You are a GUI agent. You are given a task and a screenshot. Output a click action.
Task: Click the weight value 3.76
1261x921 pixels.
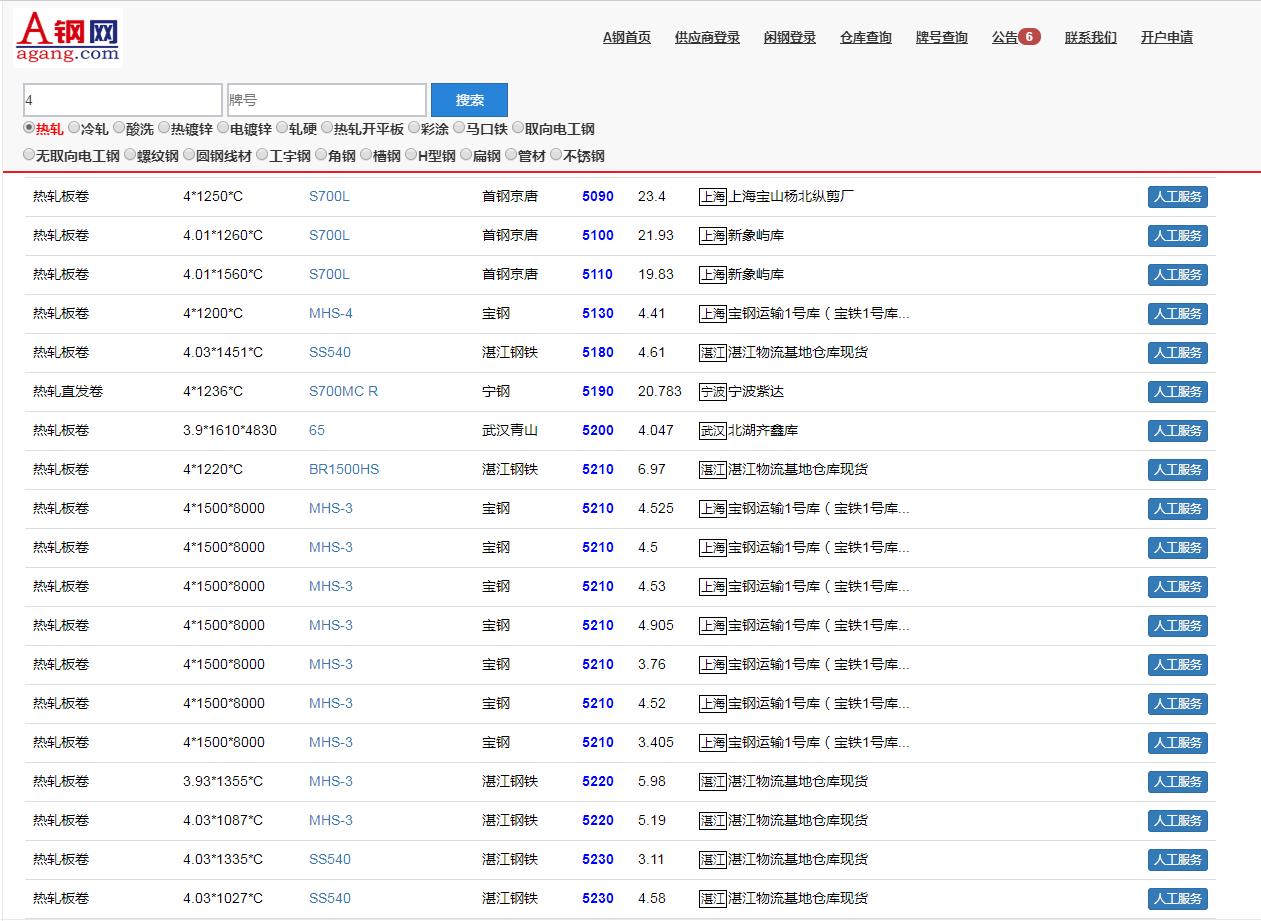(652, 664)
